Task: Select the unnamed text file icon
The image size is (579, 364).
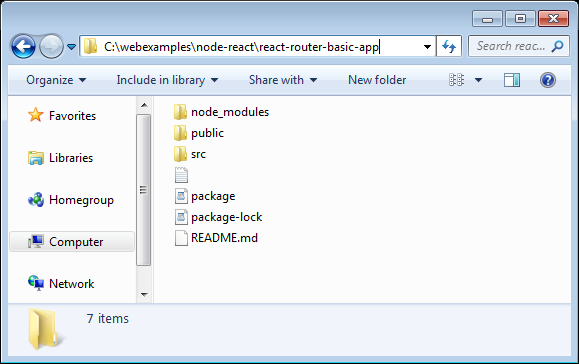Action: tap(181, 175)
